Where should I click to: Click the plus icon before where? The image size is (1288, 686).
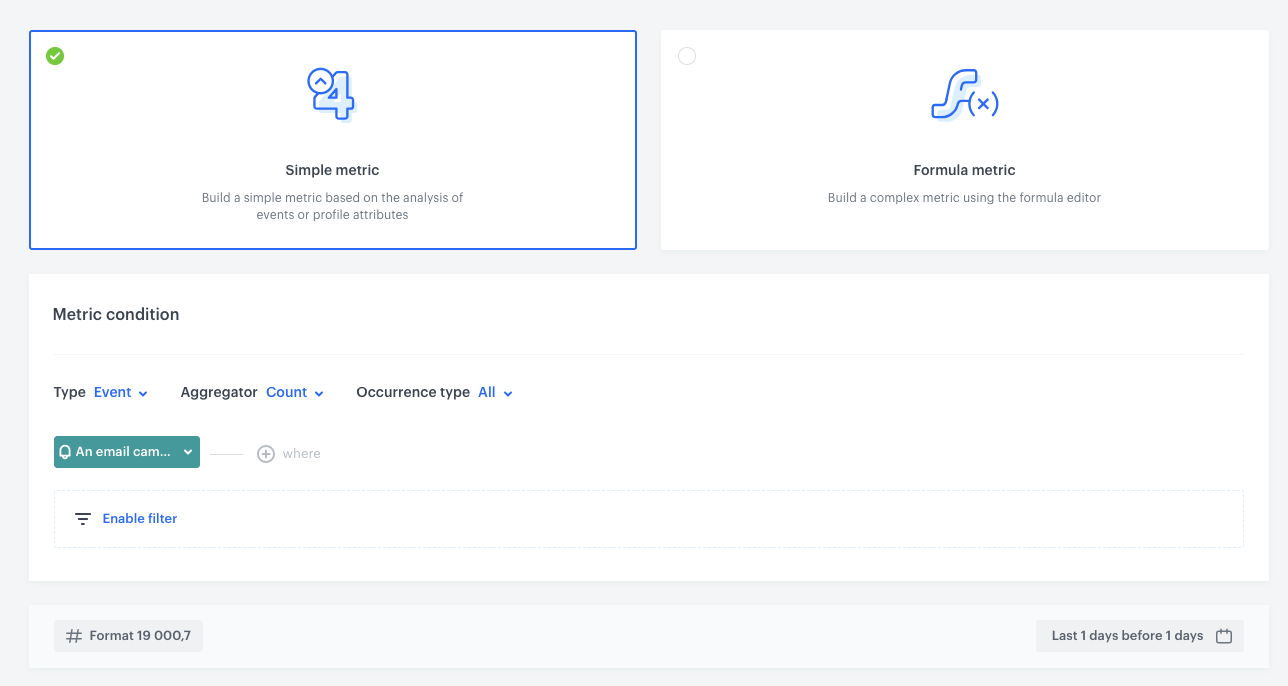pos(266,454)
